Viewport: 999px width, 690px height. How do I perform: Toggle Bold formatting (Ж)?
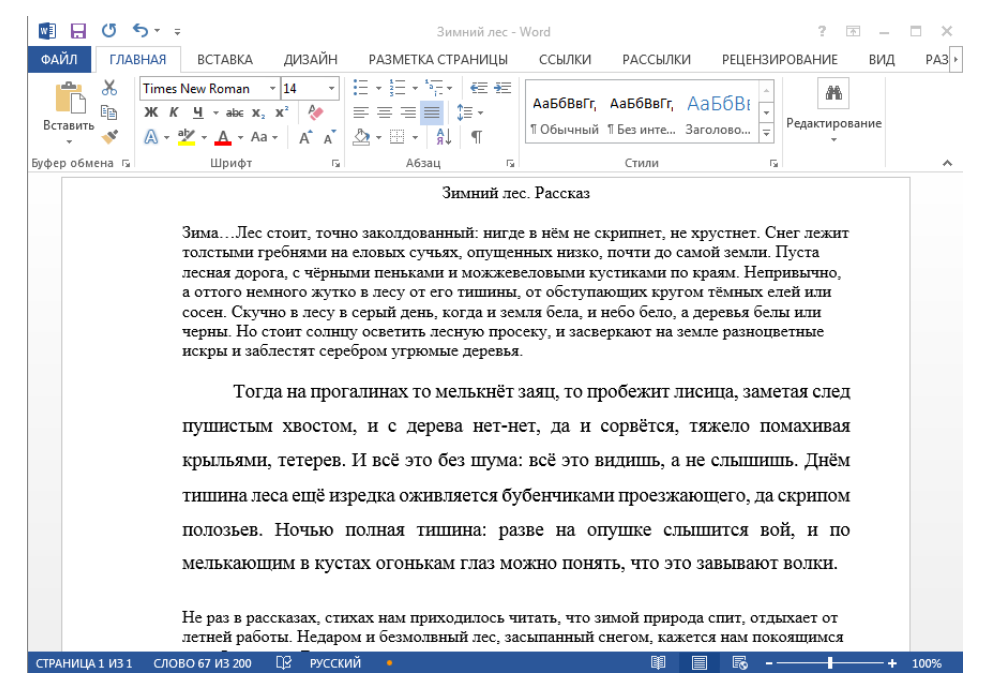151,114
